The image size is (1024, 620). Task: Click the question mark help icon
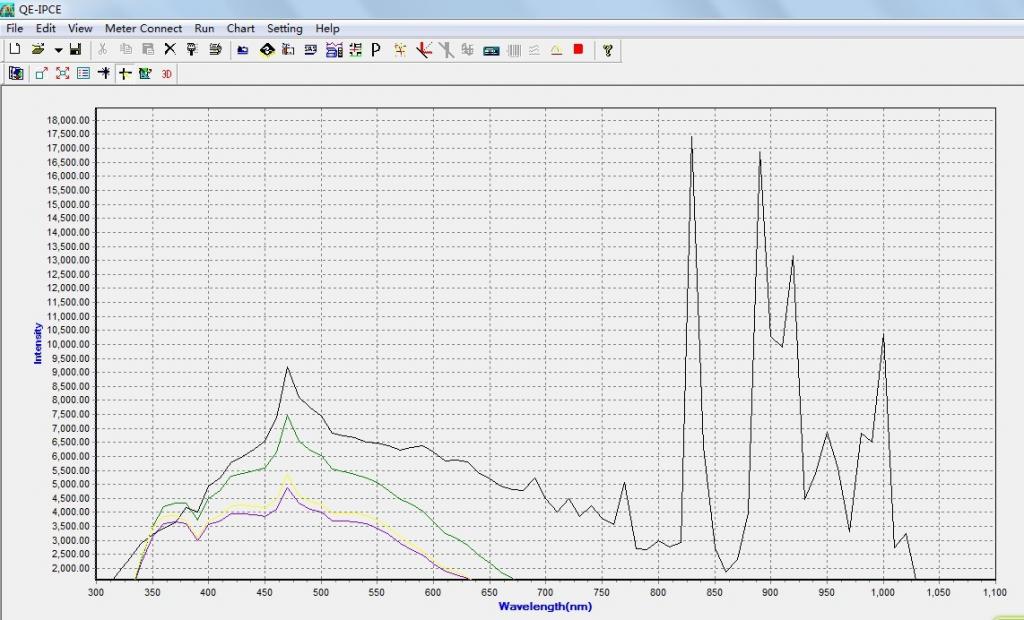(606, 49)
